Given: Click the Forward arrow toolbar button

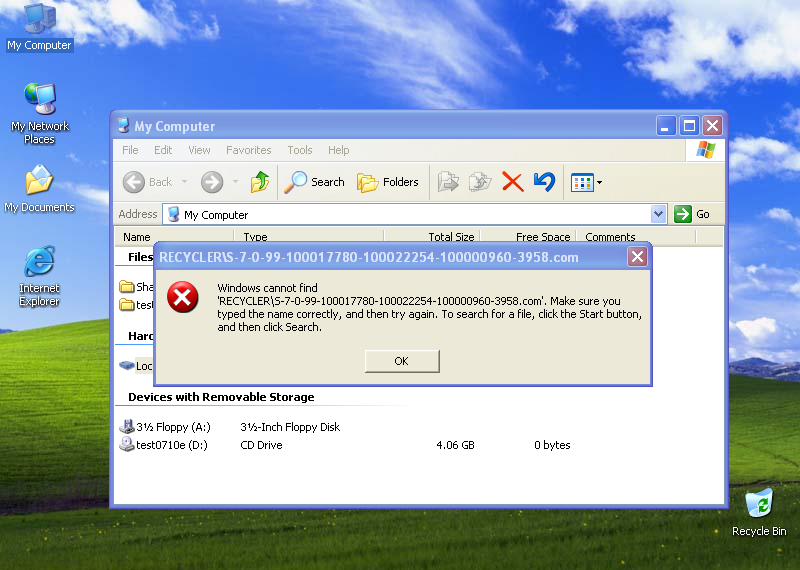Looking at the screenshot, I should click(x=212, y=182).
